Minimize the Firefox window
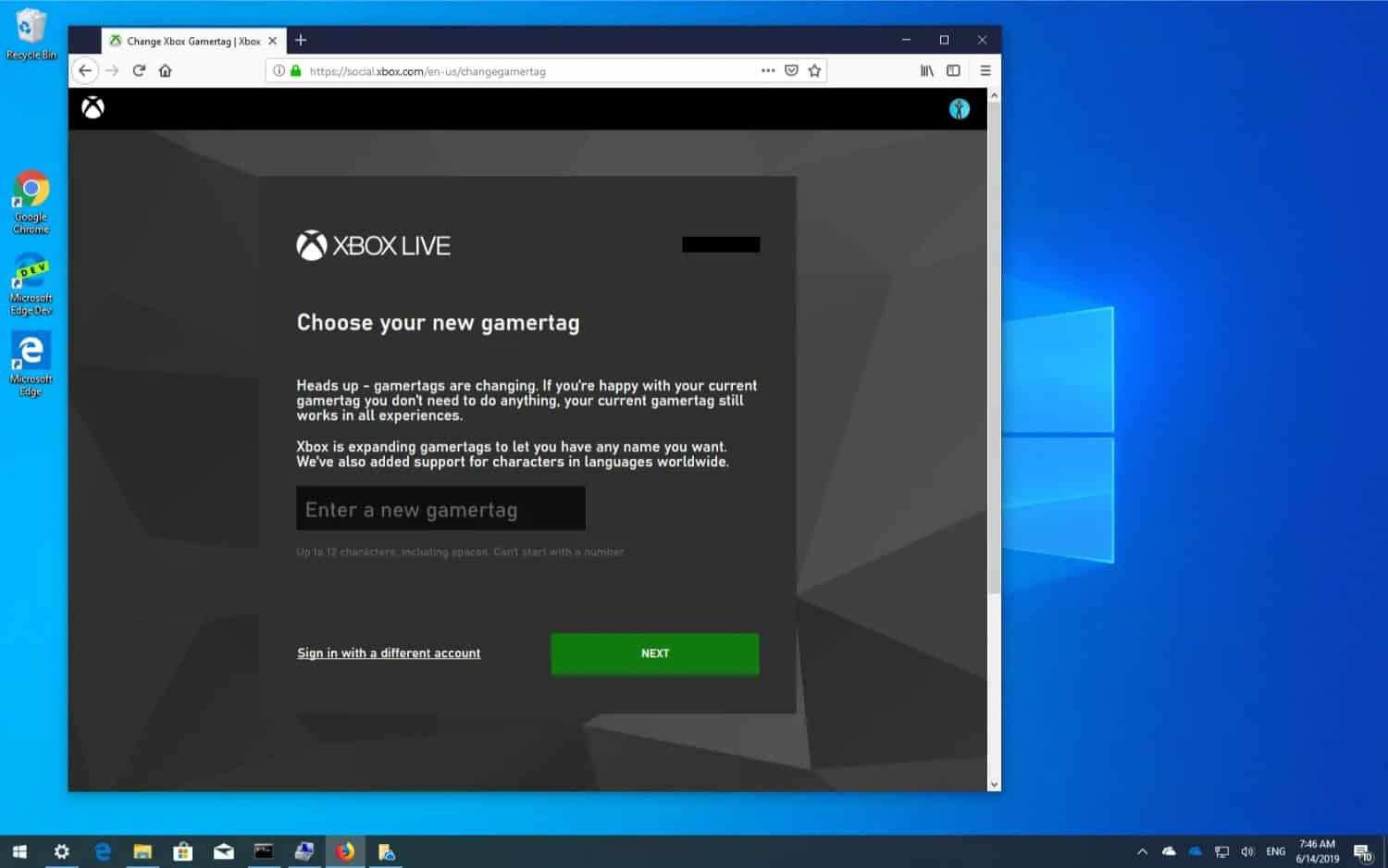1388x868 pixels. [x=906, y=40]
